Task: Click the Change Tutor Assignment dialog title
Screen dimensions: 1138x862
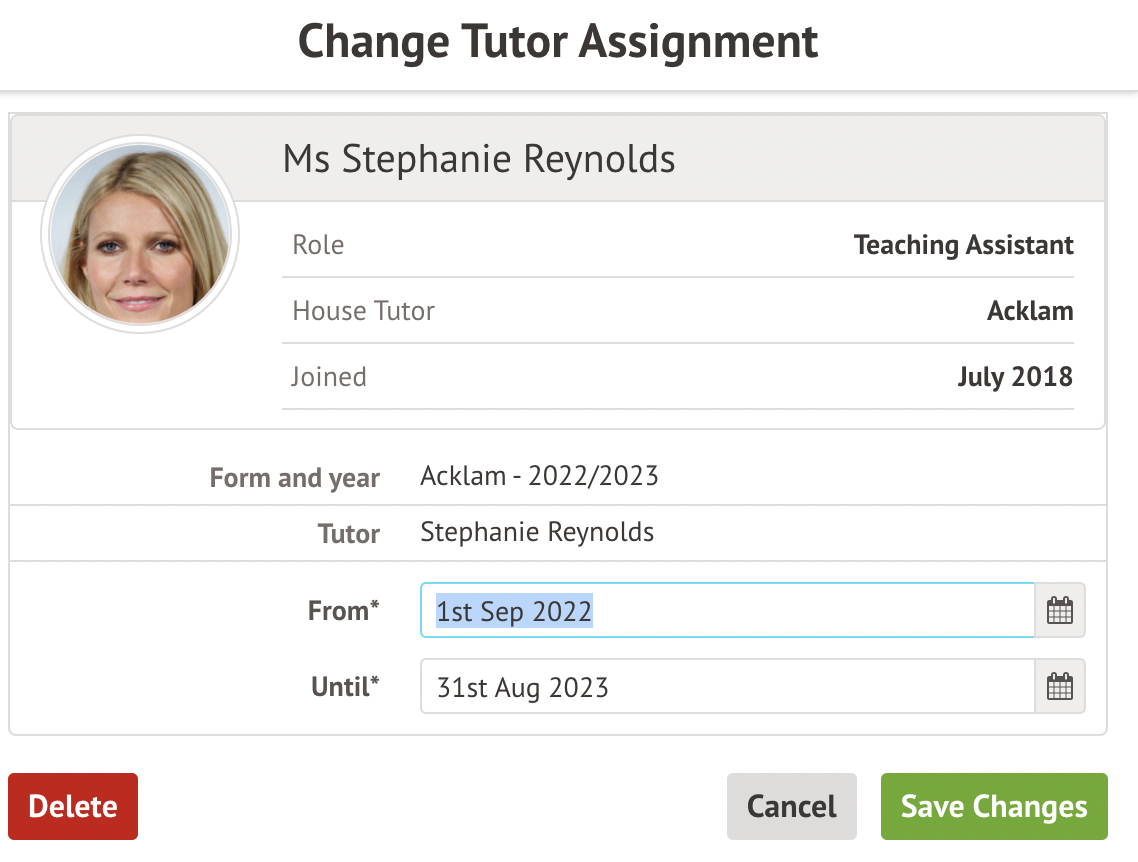Action: click(x=558, y=42)
